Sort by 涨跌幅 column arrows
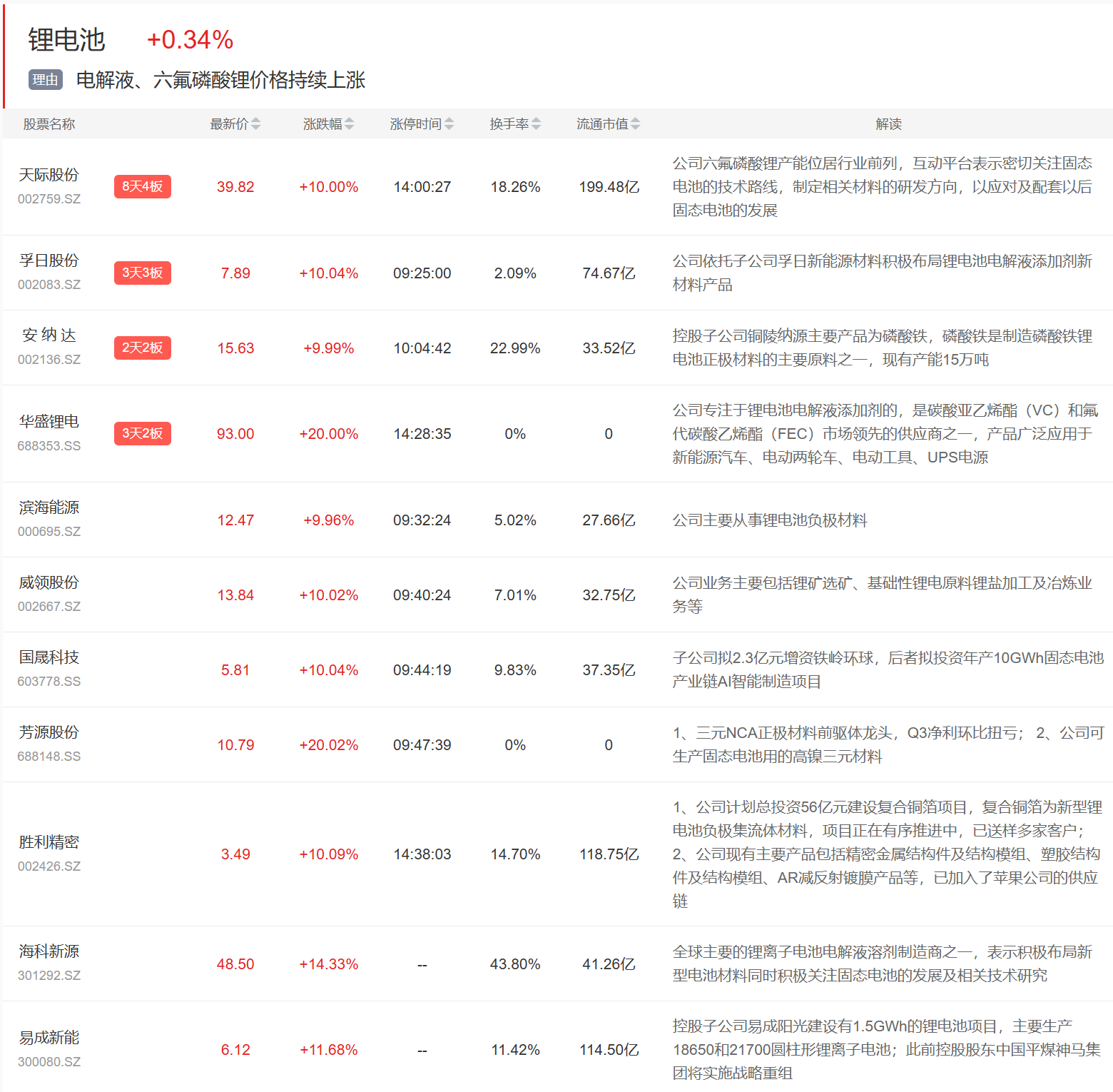1113x1092 pixels. coord(349,124)
